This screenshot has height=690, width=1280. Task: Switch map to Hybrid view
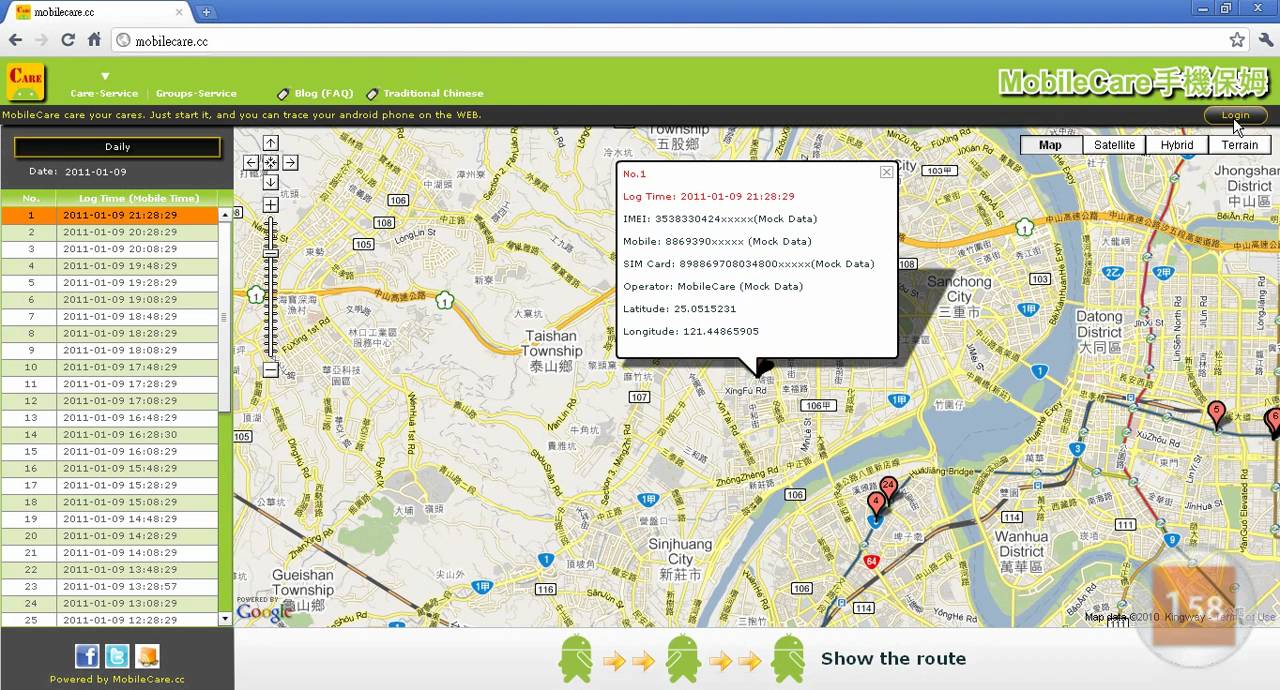pos(1177,145)
